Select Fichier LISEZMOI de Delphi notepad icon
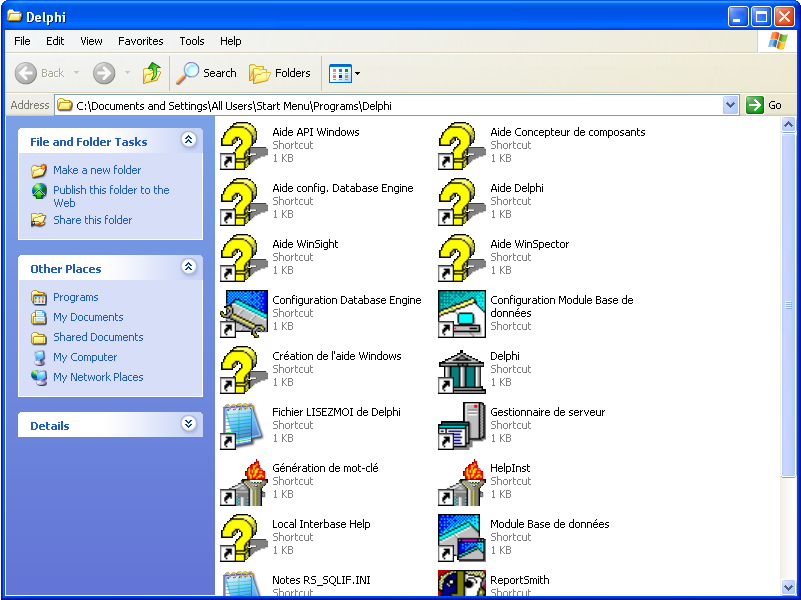 [243, 426]
